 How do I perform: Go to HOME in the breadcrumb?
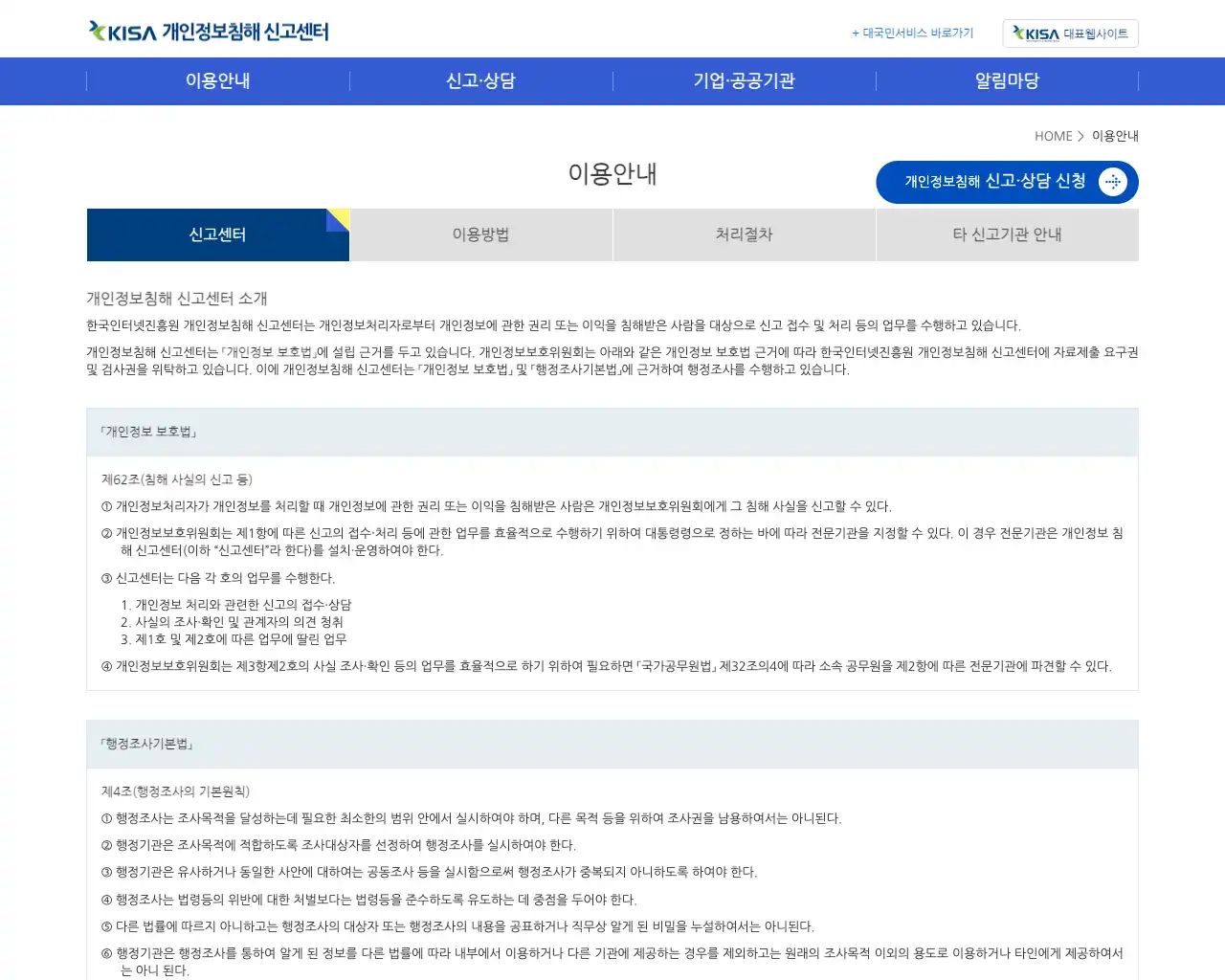1053,136
